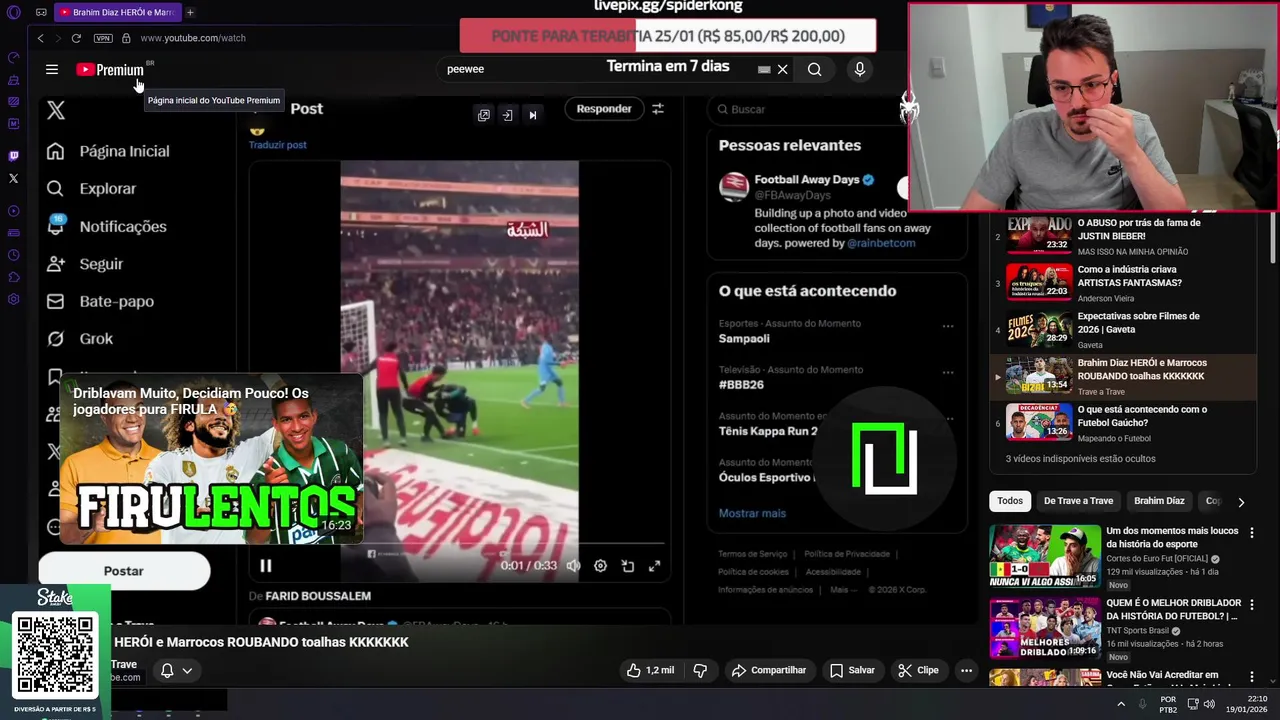The height and width of the screenshot is (720, 1280).
Task: Play the Futebol Gaúcho playlist video
Action: pyautogui.click(x=1125, y=423)
